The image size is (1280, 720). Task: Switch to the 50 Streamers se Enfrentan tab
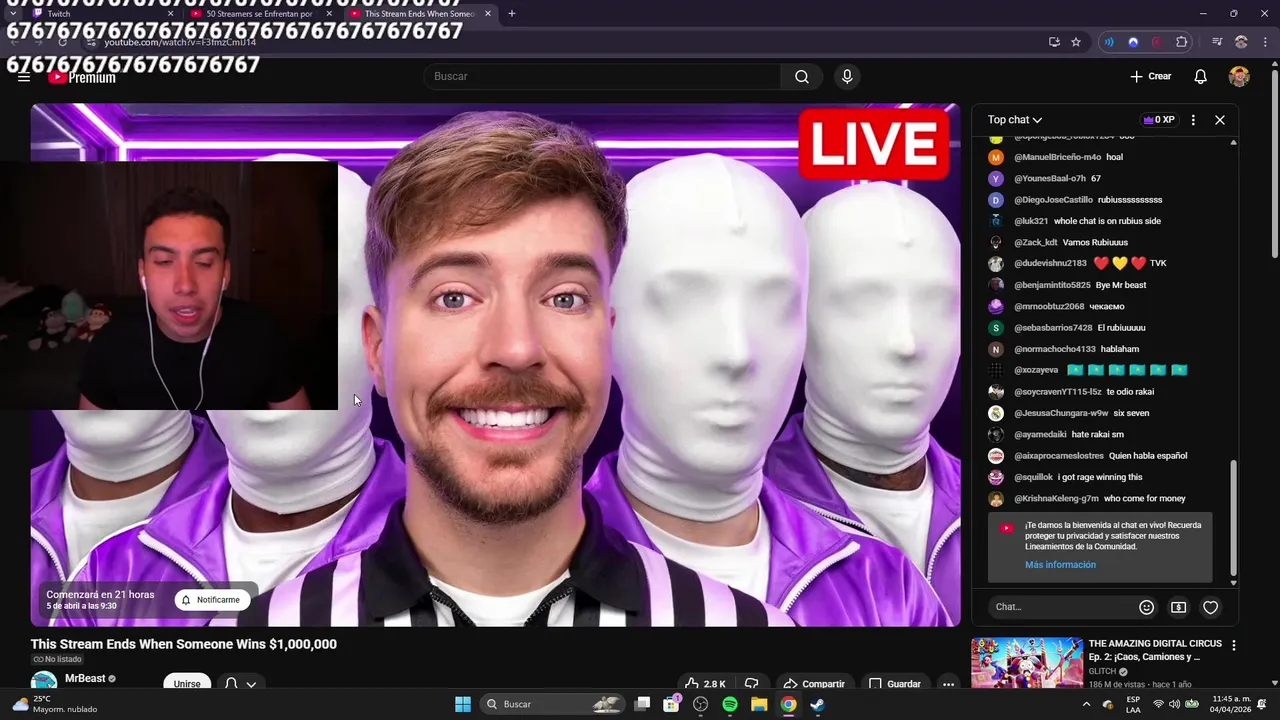(262, 14)
